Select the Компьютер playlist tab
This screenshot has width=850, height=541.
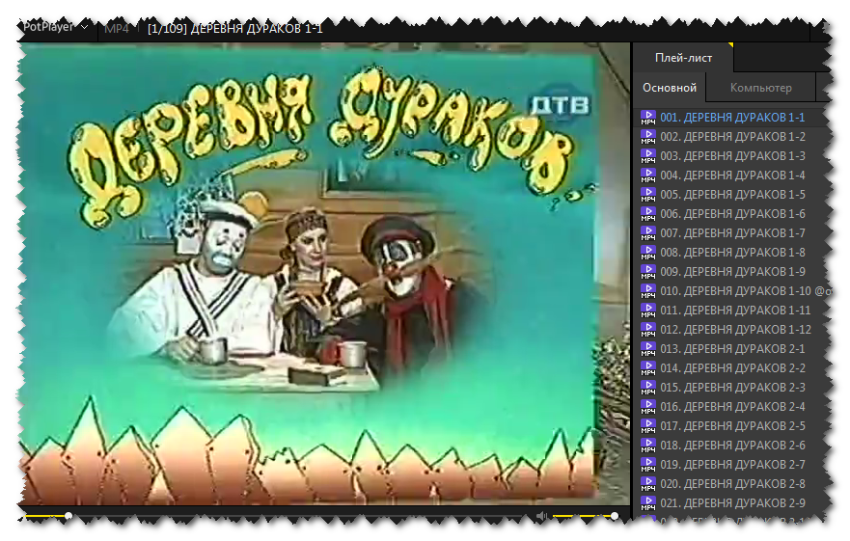[761, 88]
